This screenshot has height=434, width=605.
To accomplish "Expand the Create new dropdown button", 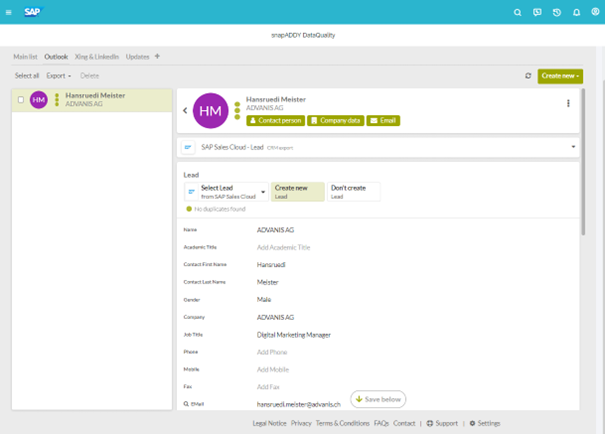I will pos(560,76).
